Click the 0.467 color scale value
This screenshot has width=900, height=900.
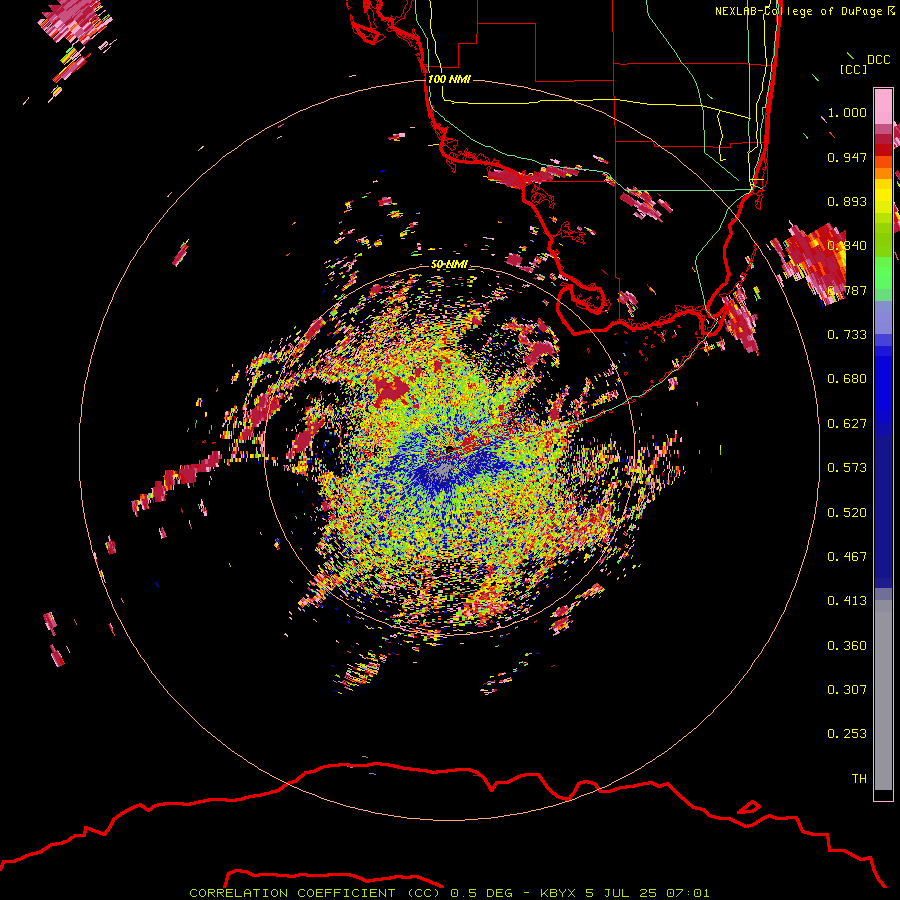coord(847,557)
